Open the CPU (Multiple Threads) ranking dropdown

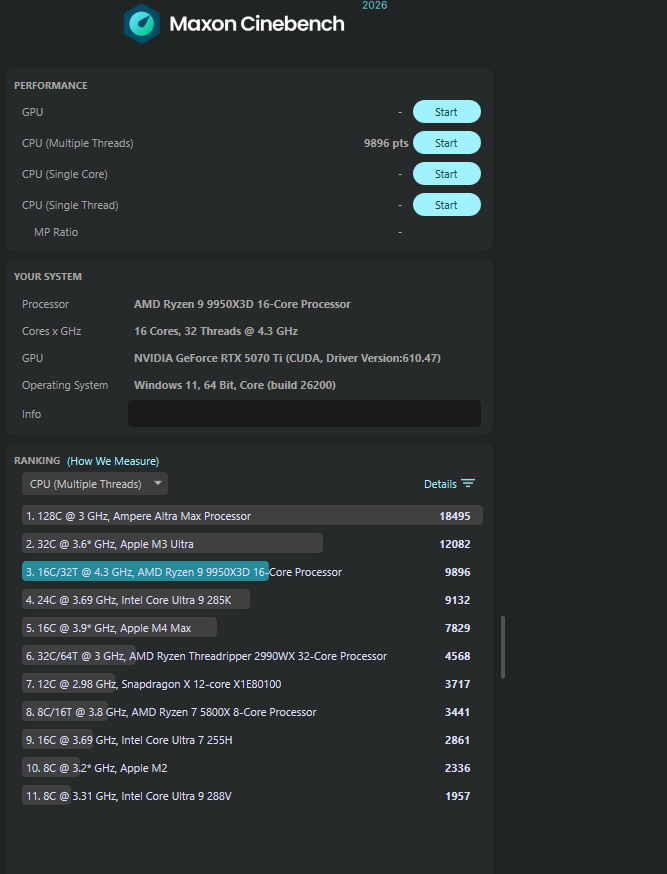tap(95, 484)
